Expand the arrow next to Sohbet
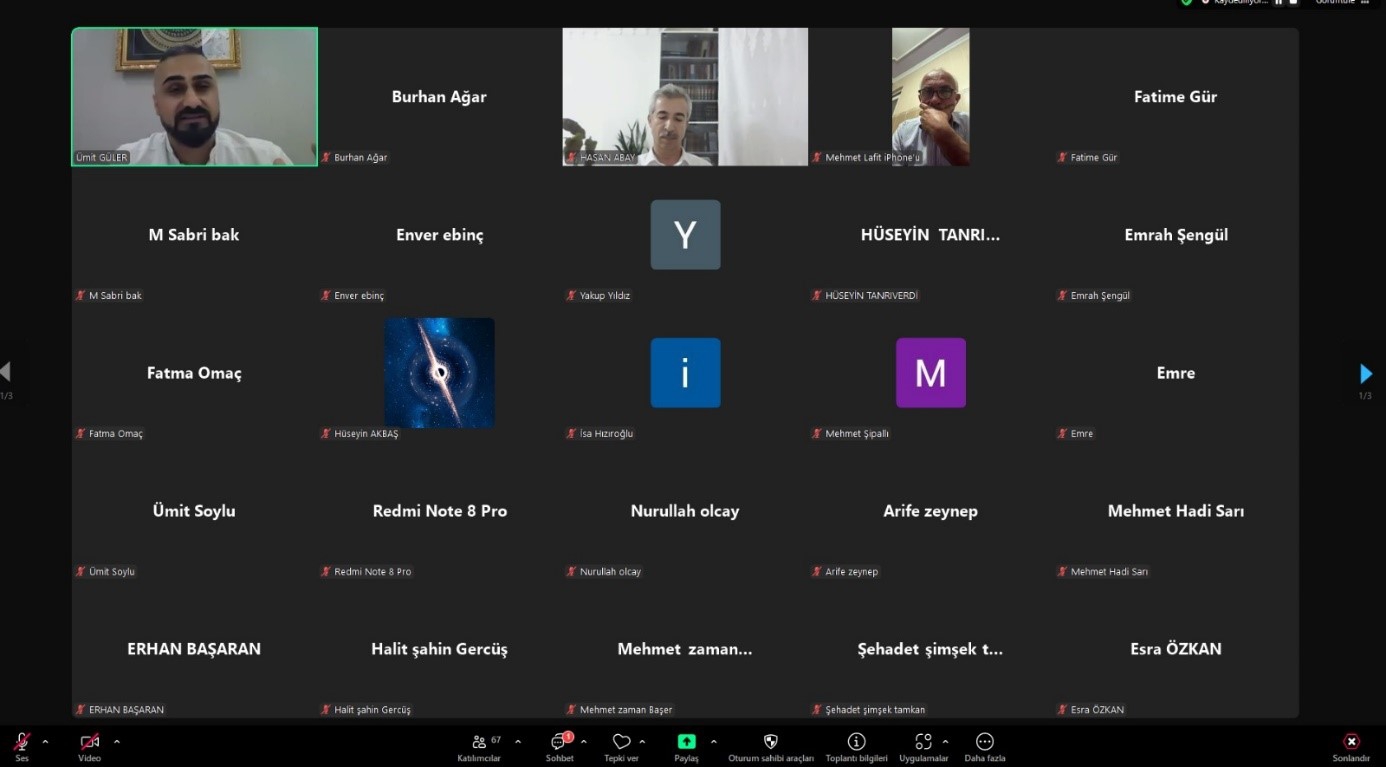The height and width of the screenshot is (767, 1386). click(x=584, y=742)
